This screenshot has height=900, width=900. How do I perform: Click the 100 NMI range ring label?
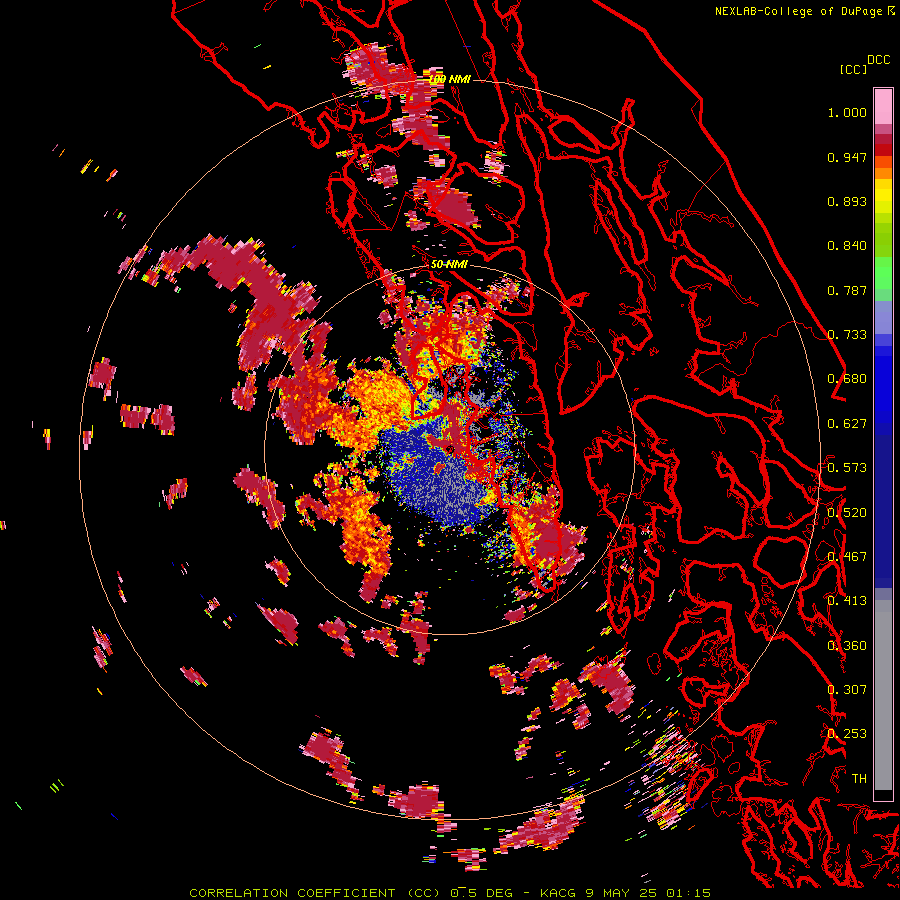tap(450, 79)
